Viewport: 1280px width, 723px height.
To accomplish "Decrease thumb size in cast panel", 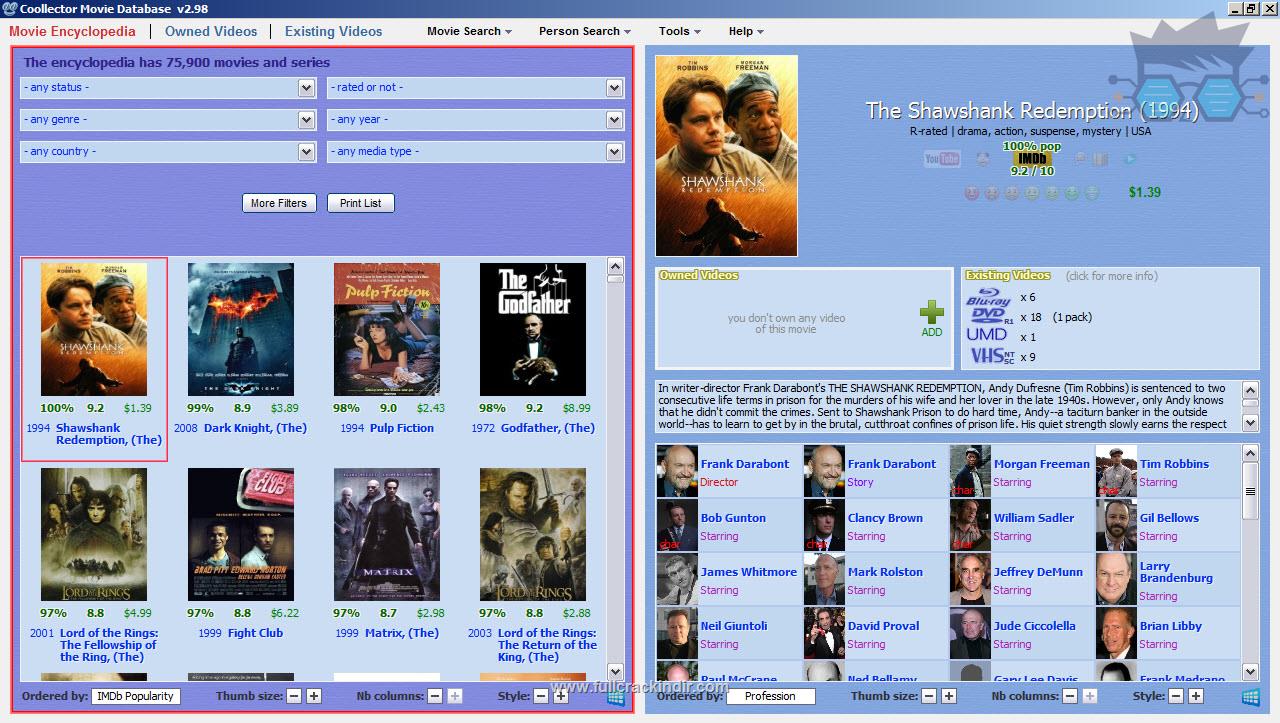I will [929, 696].
